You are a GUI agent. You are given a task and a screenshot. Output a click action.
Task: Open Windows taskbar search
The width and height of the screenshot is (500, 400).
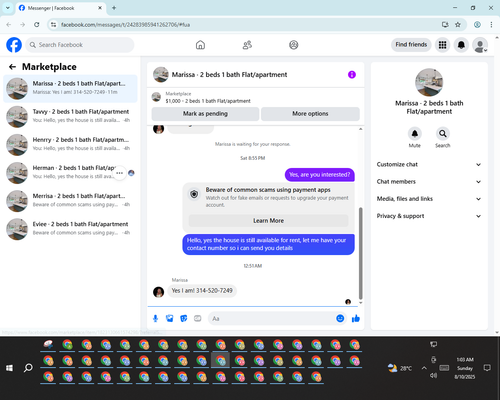pyautogui.click(x=28, y=368)
